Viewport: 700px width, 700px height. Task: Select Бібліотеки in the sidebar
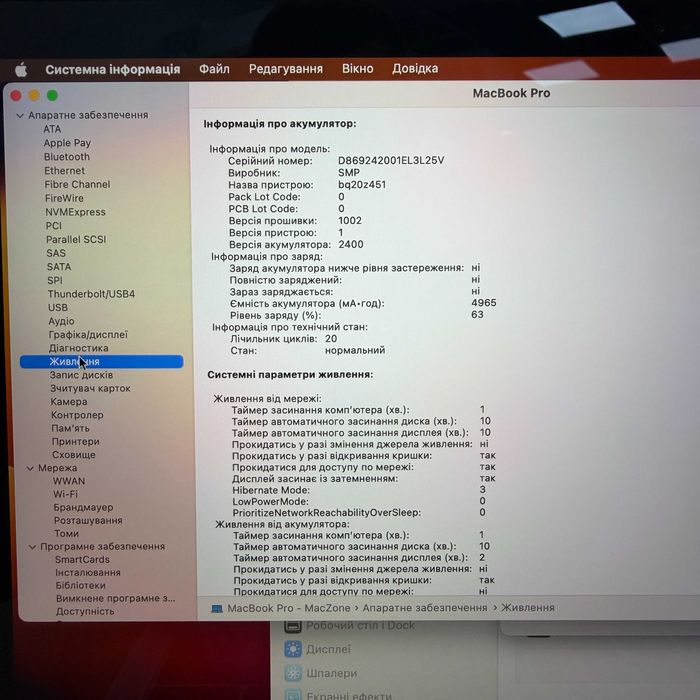tap(81, 586)
